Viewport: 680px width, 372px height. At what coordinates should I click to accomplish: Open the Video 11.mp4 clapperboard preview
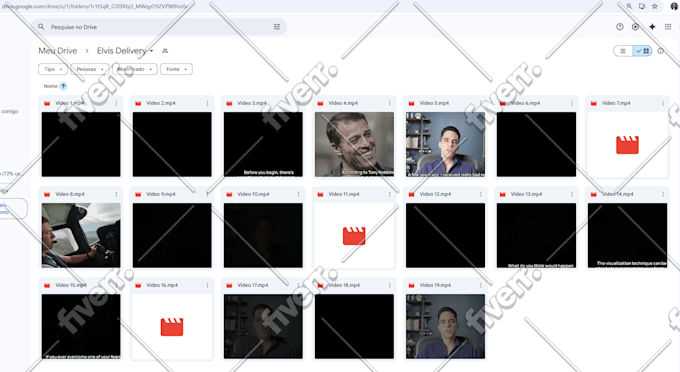[x=354, y=236]
